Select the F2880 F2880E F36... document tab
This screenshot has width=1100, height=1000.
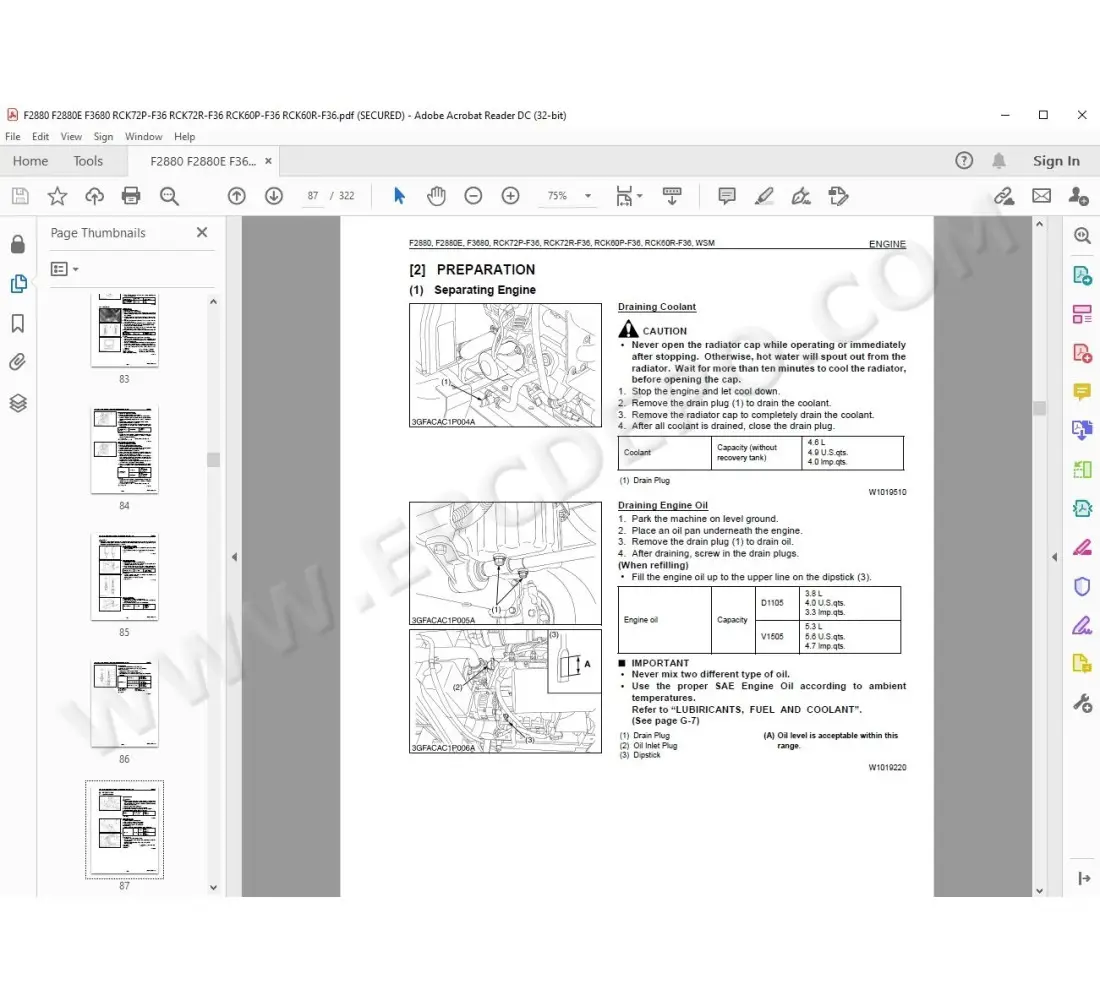point(203,161)
